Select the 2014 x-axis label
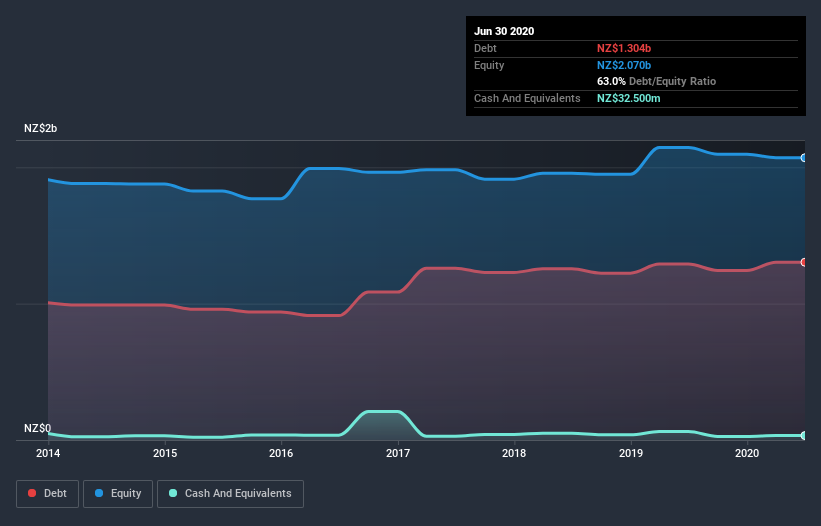Image resolution: width=821 pixels, height=526 pixels. click(48, 453)
